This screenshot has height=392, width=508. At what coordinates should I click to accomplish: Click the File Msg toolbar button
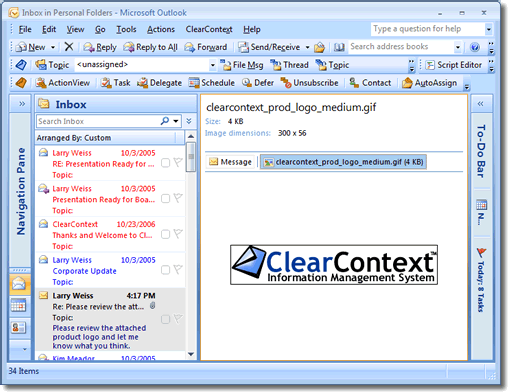tap(242, 65)
